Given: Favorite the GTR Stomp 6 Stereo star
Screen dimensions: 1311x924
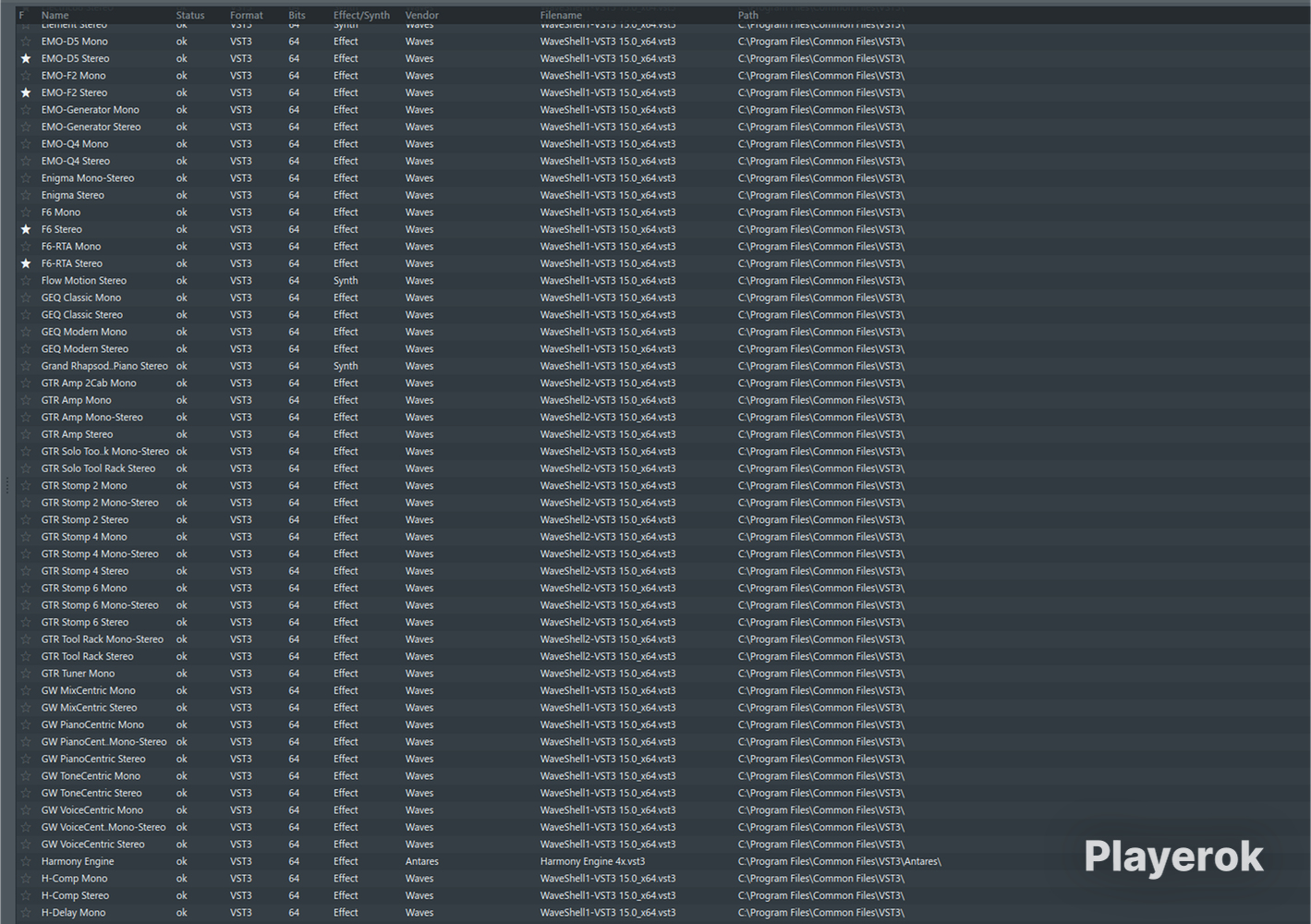Looking at the screenshot, I should (26, 622).
